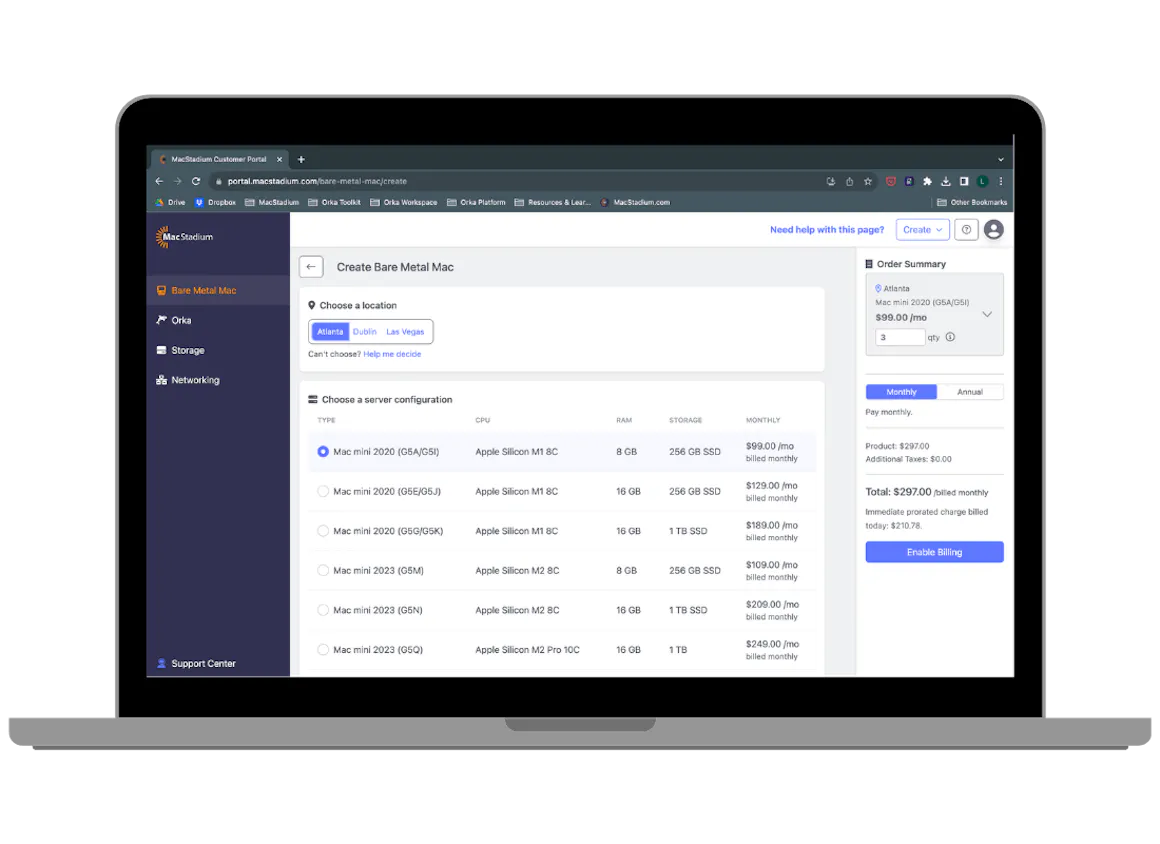Open the help question mark icon
Viewport: 1160px width, 844px height.
click(966, 230)
